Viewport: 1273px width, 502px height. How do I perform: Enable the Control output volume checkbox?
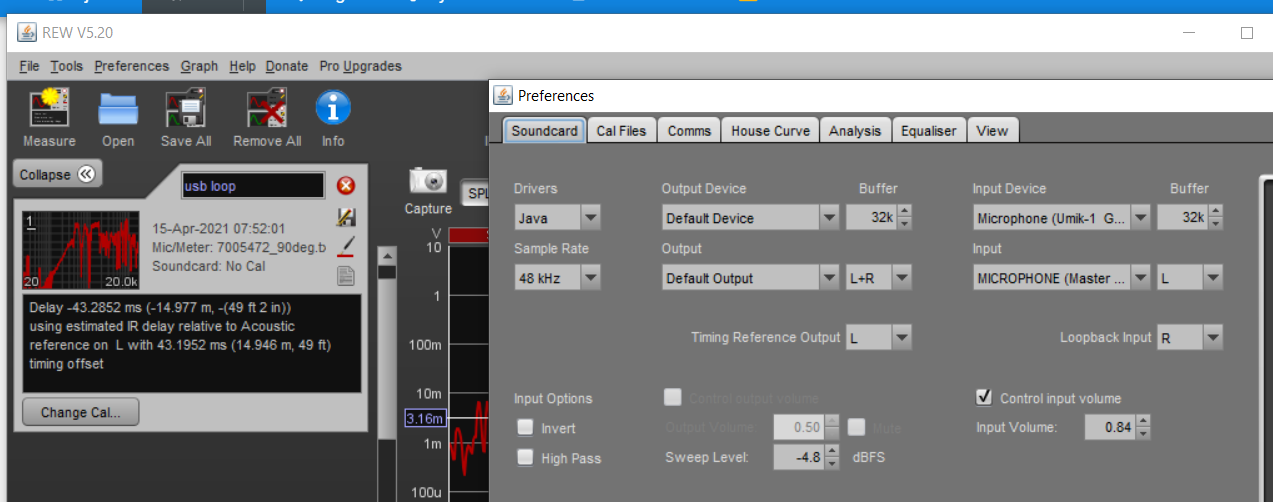point(673,398)
